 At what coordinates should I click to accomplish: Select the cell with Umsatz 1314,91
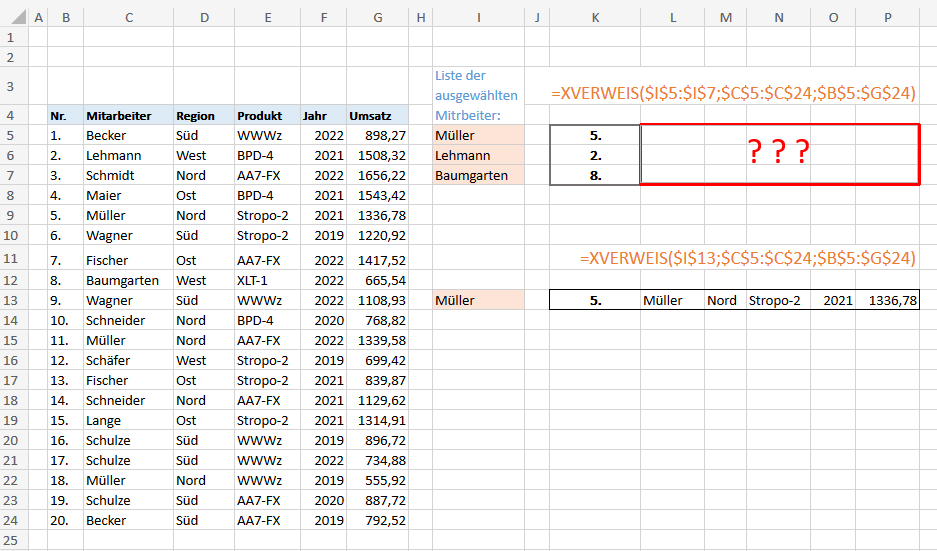[x=378, y=420]
